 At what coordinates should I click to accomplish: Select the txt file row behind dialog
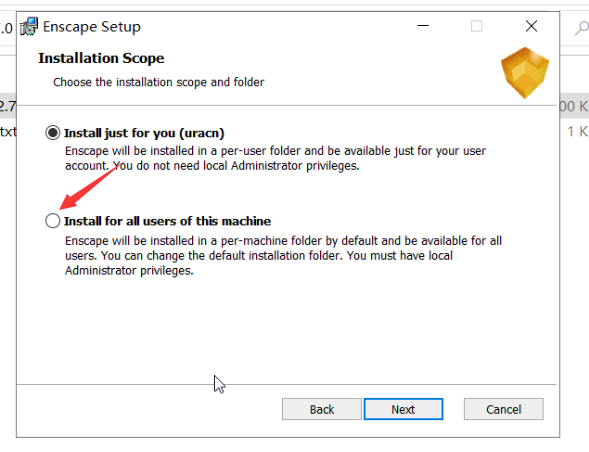pos(8,132)
